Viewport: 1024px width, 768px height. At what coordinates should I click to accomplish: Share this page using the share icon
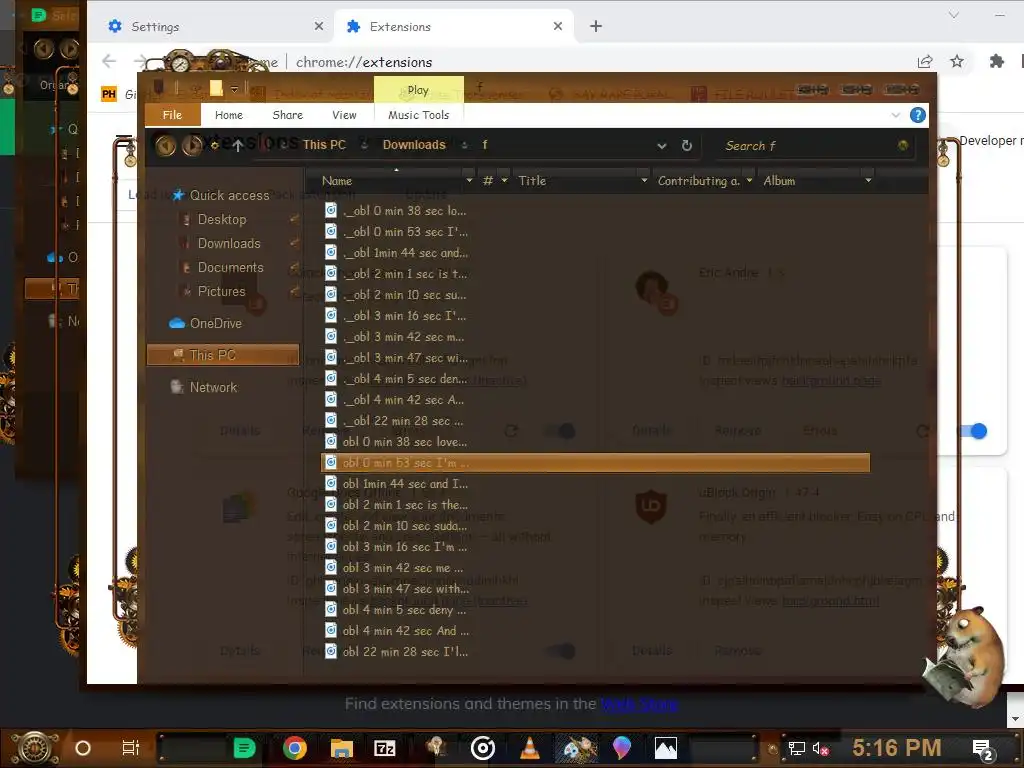925,61
